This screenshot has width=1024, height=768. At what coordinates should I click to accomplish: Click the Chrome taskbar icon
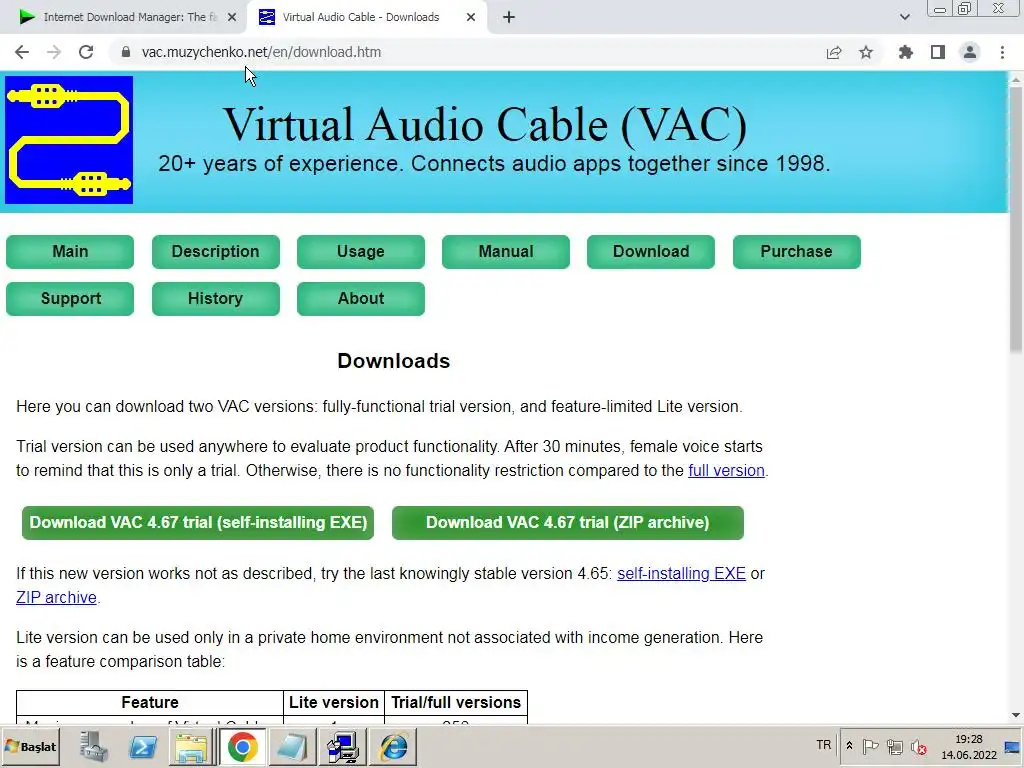pyautogui.click(x=242, y=746)
